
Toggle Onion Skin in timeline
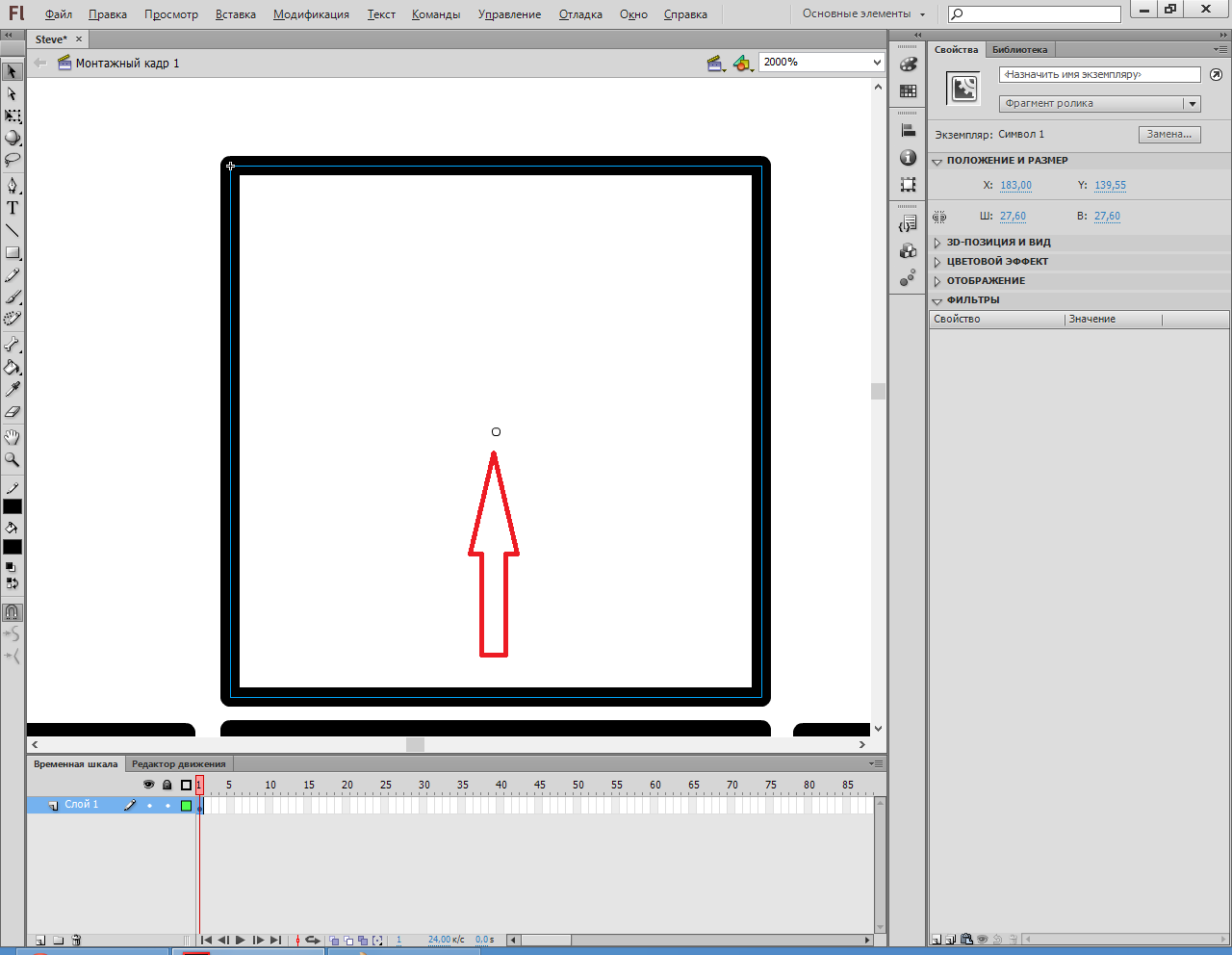(334, 941)
